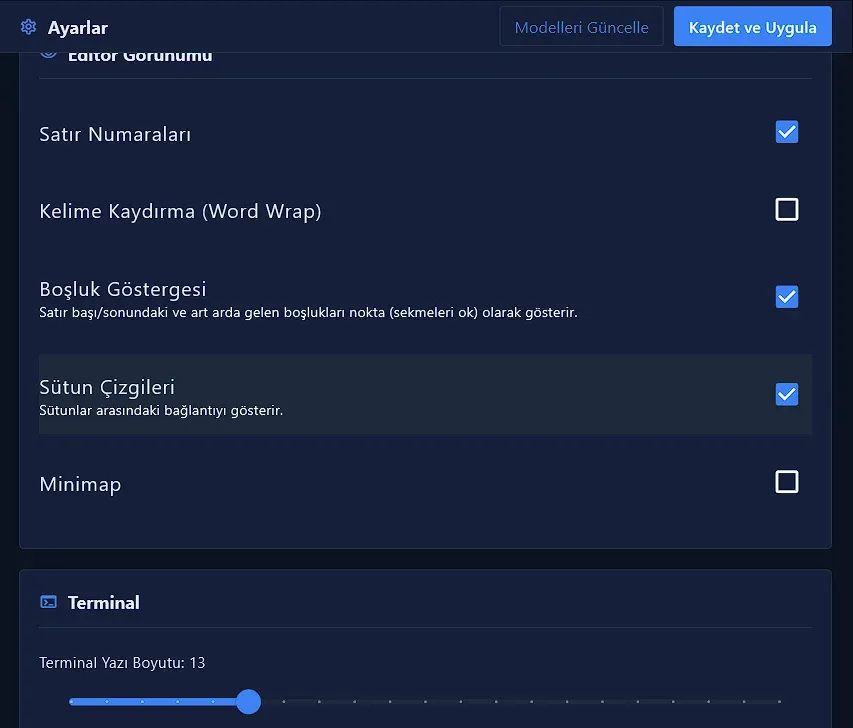This screenshot has width=853, height=728.
Task: Click the settings gear icon beside Ayarlar
Action: (28, 27)
